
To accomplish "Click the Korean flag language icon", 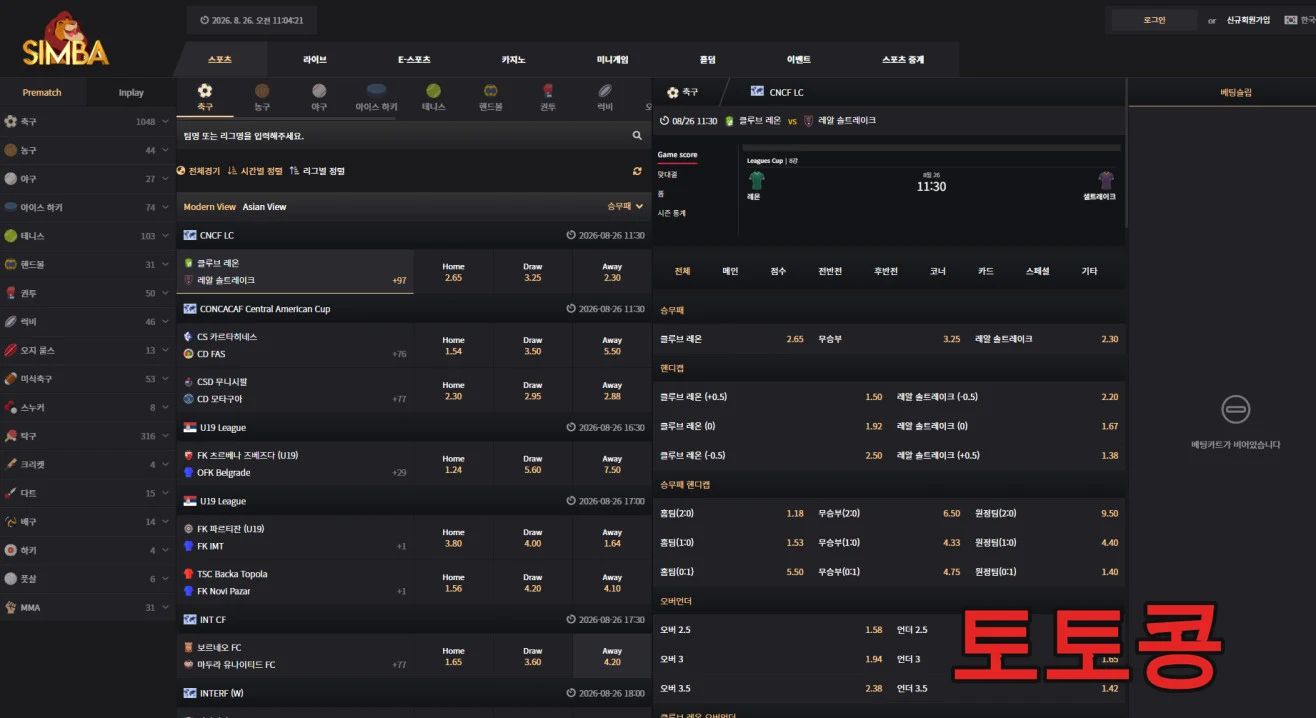I will [1290, 20].
